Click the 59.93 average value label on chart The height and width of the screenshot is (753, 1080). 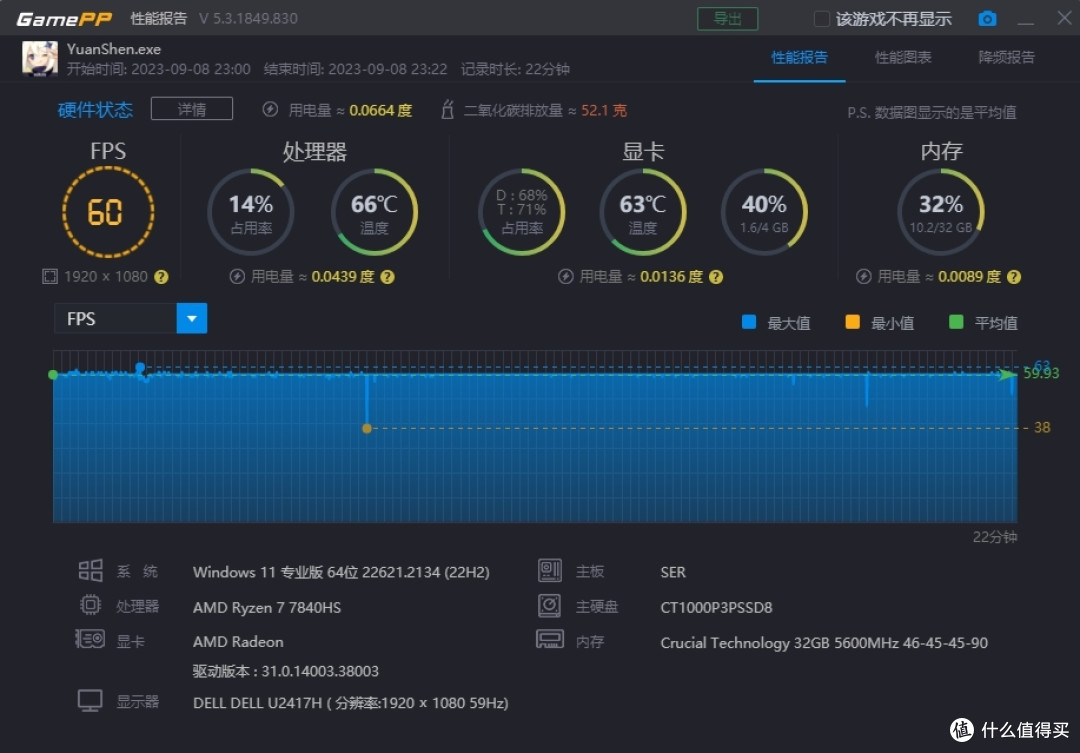coord(1041,373)
